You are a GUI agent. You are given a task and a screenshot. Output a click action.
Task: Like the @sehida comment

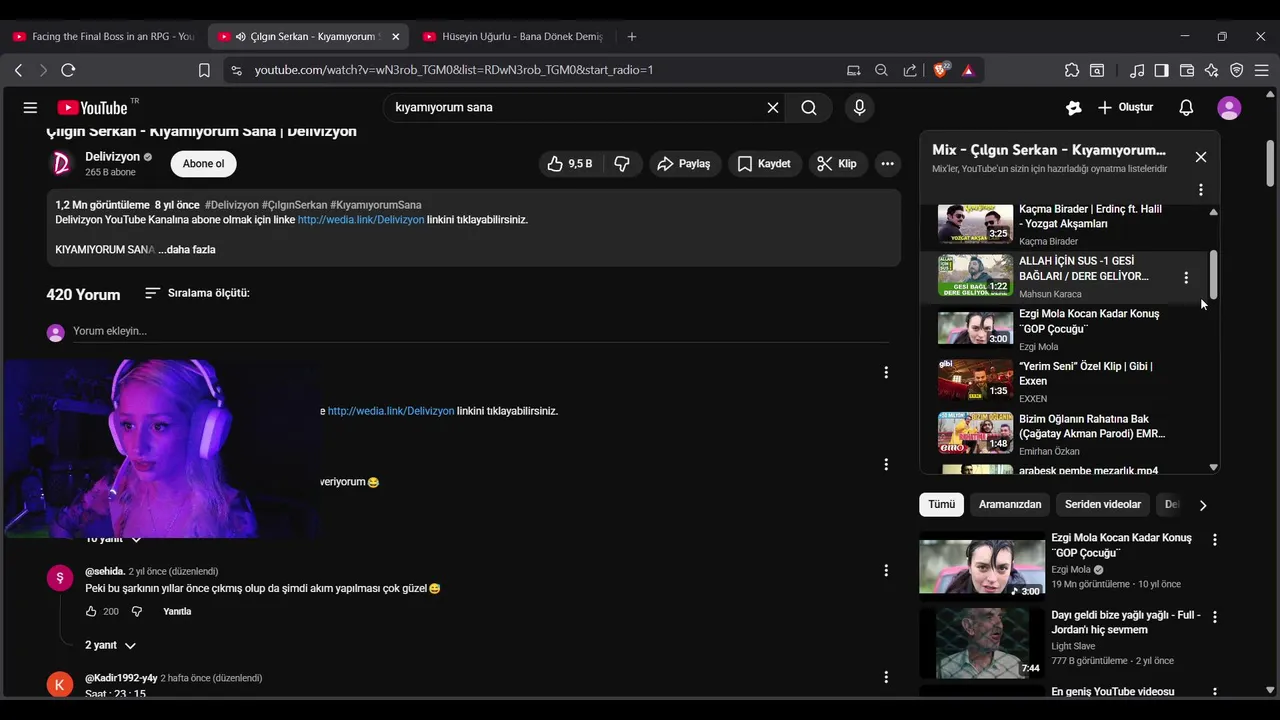click(x=91, y=612)
